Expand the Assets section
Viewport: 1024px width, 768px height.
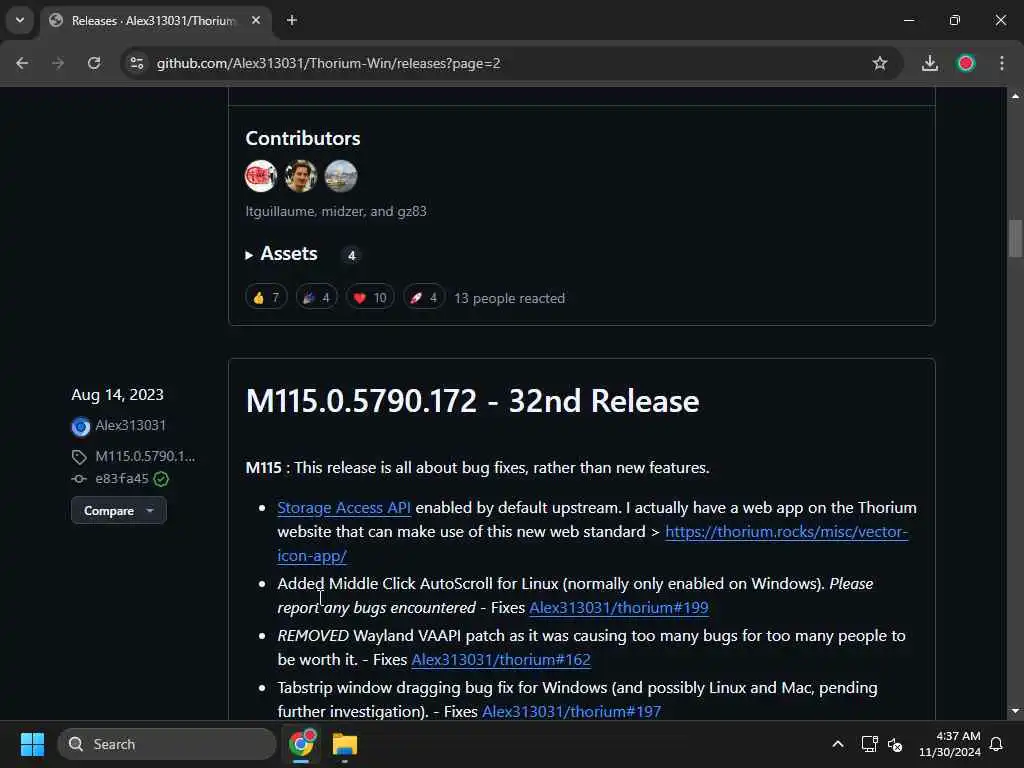(x=281, y=254)
